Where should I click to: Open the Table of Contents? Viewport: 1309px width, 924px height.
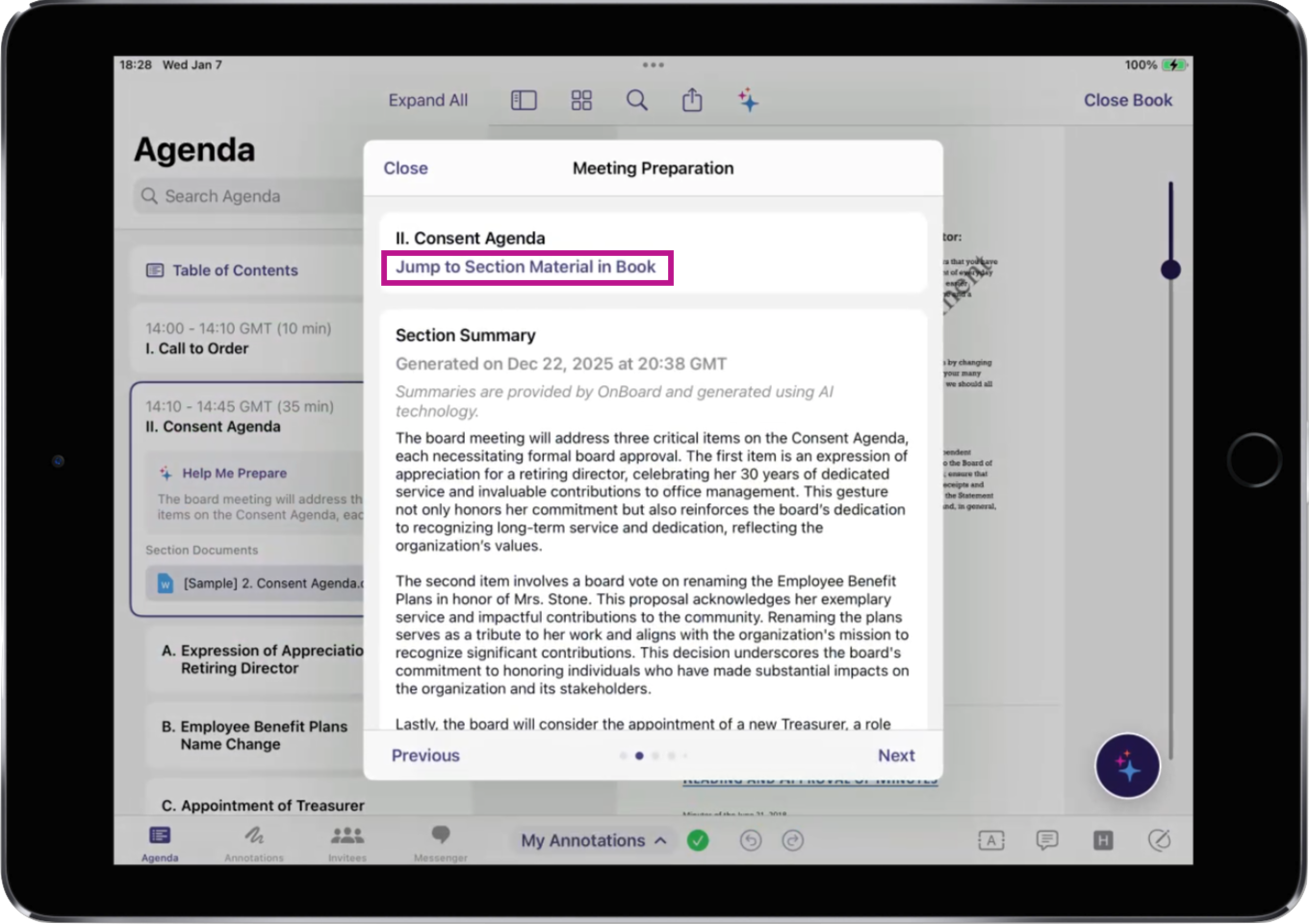tap(235, 270)
